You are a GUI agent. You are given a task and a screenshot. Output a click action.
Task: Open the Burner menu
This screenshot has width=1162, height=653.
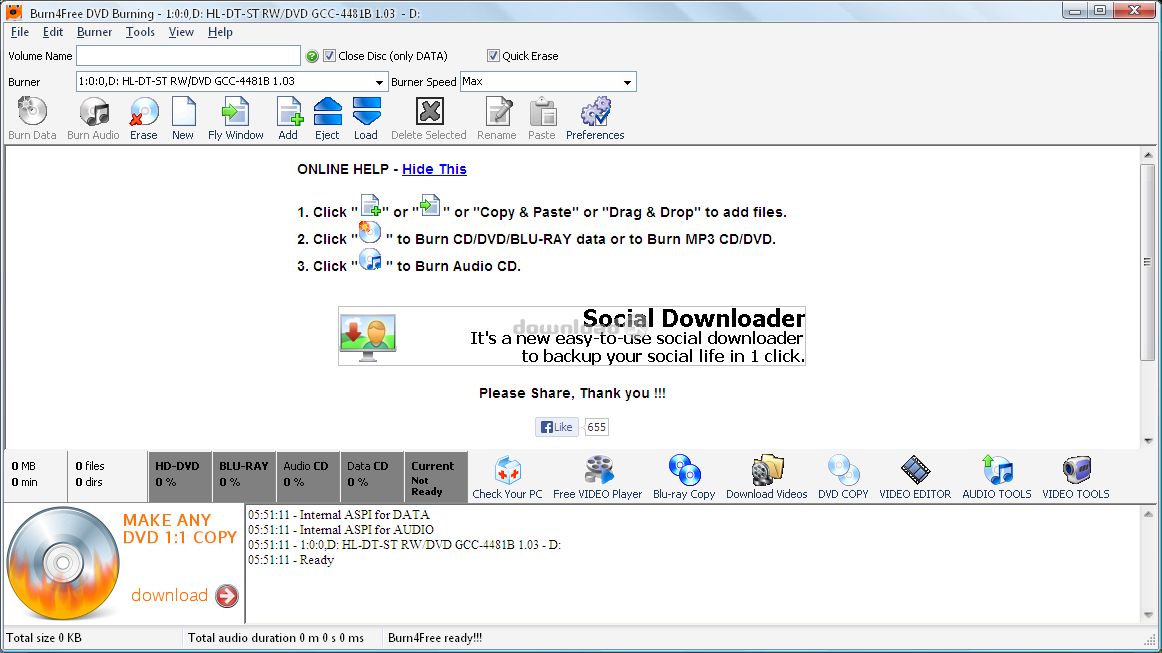coord(94,32)
